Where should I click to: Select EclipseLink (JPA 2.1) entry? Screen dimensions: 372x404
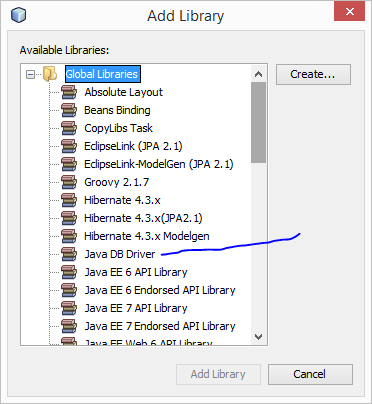coord(133,146)
